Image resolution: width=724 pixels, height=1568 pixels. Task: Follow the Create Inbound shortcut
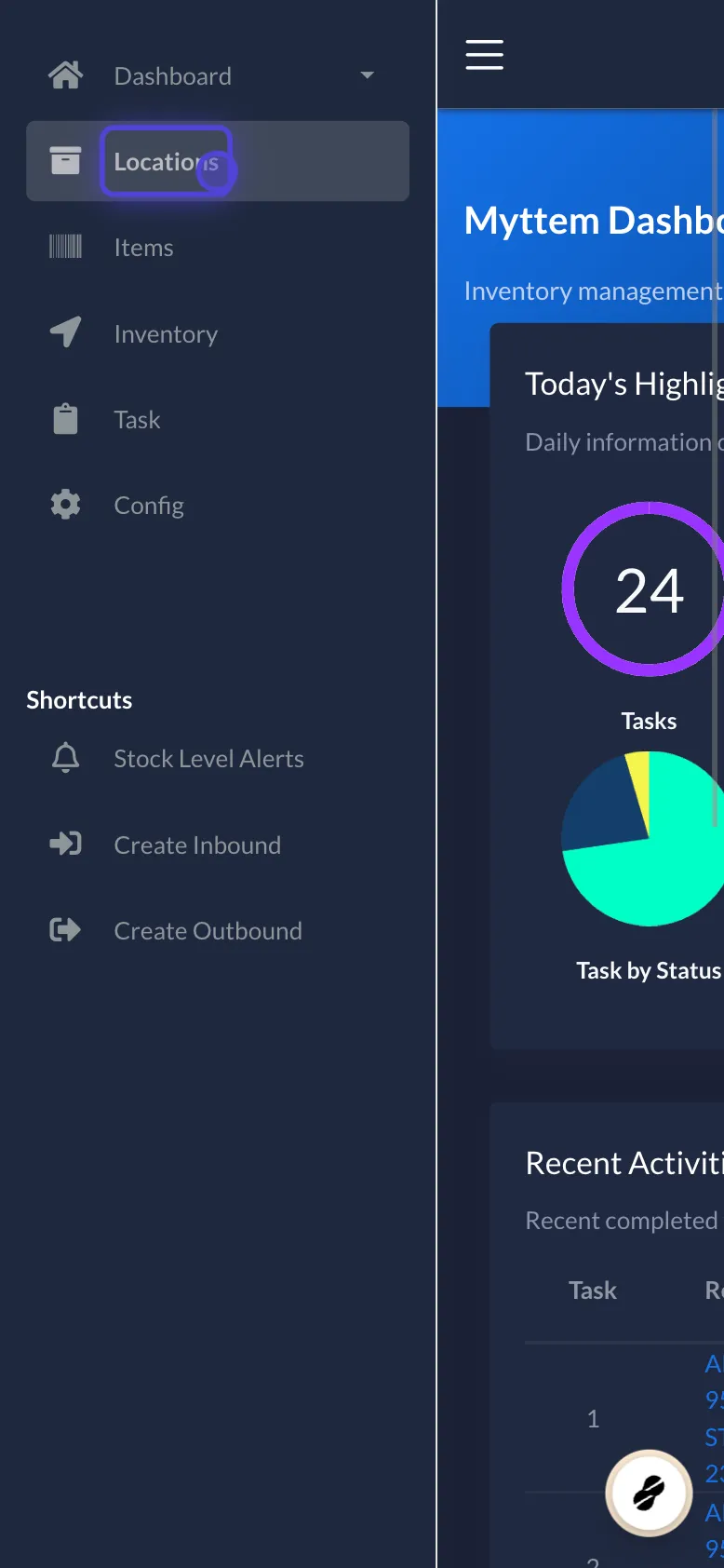pyautogui.click(x=218, y=845)
